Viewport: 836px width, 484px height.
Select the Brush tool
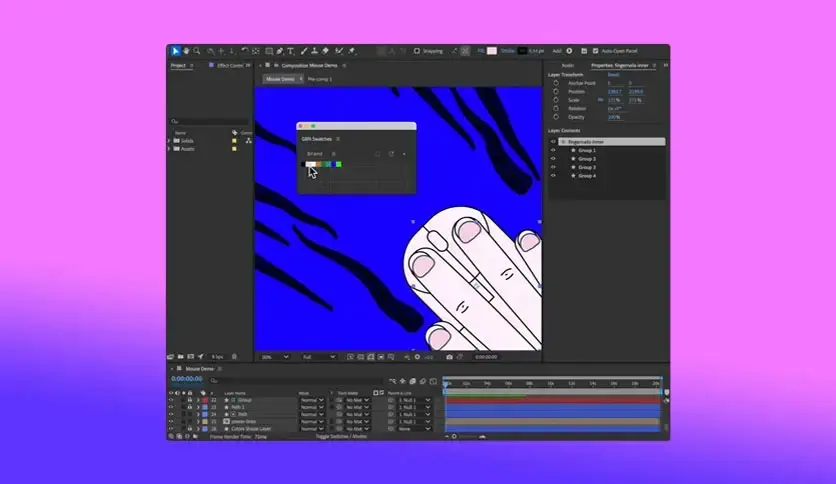[304, 51]
